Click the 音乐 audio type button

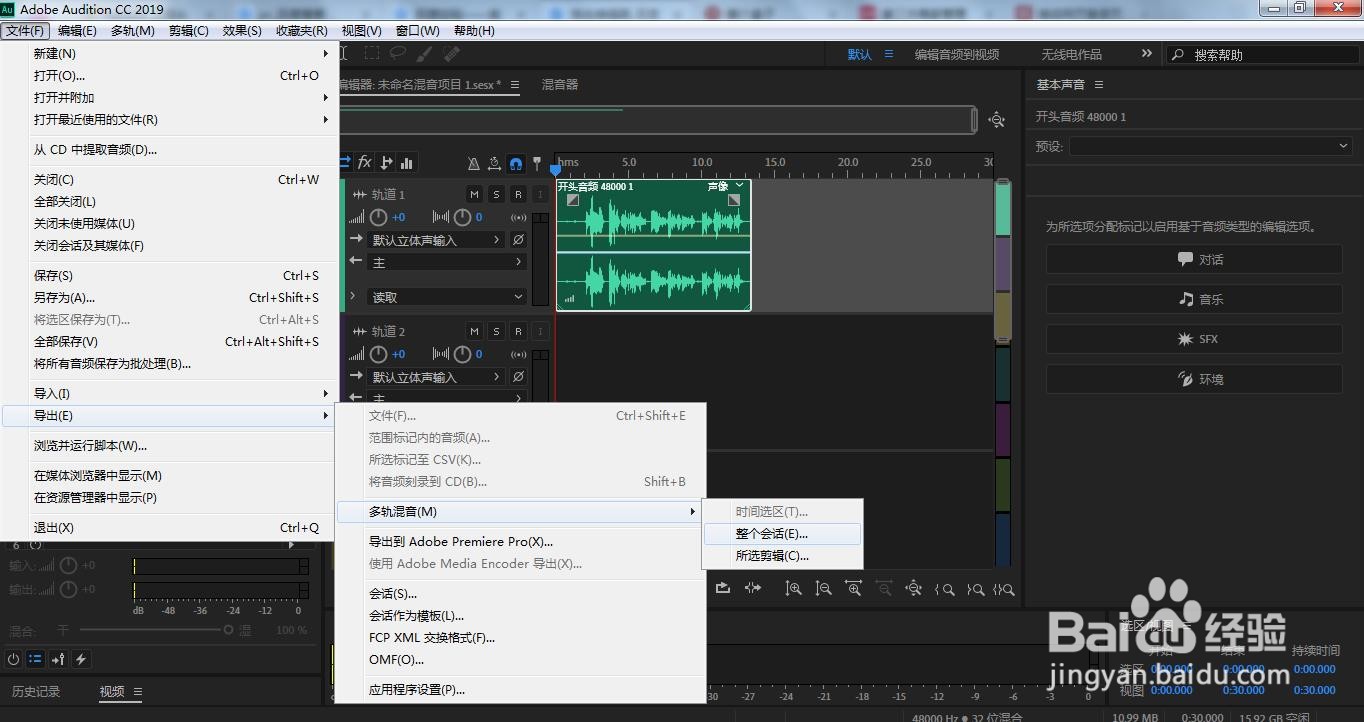click(1194, 299)
